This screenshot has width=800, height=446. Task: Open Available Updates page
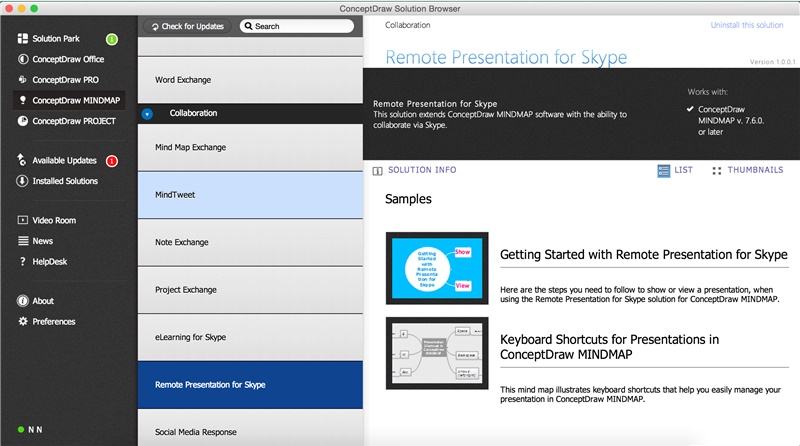tap(64, 161)
